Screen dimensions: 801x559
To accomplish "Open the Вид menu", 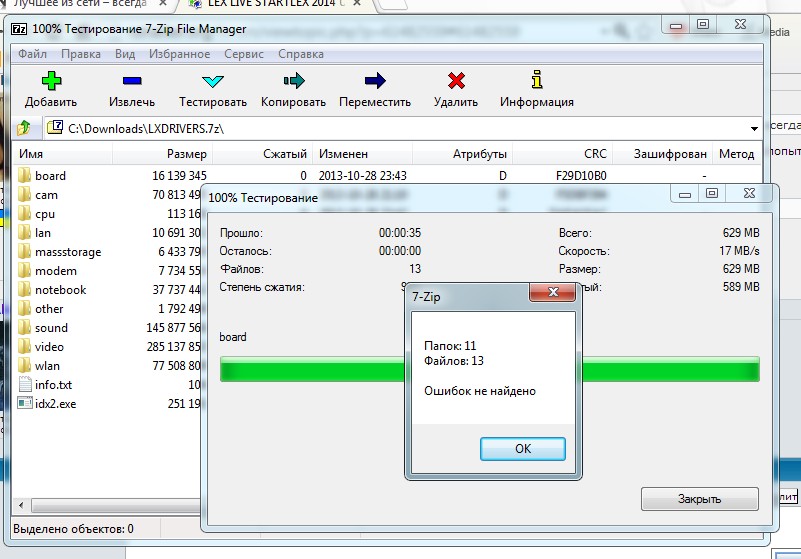I will coord(125,54).
